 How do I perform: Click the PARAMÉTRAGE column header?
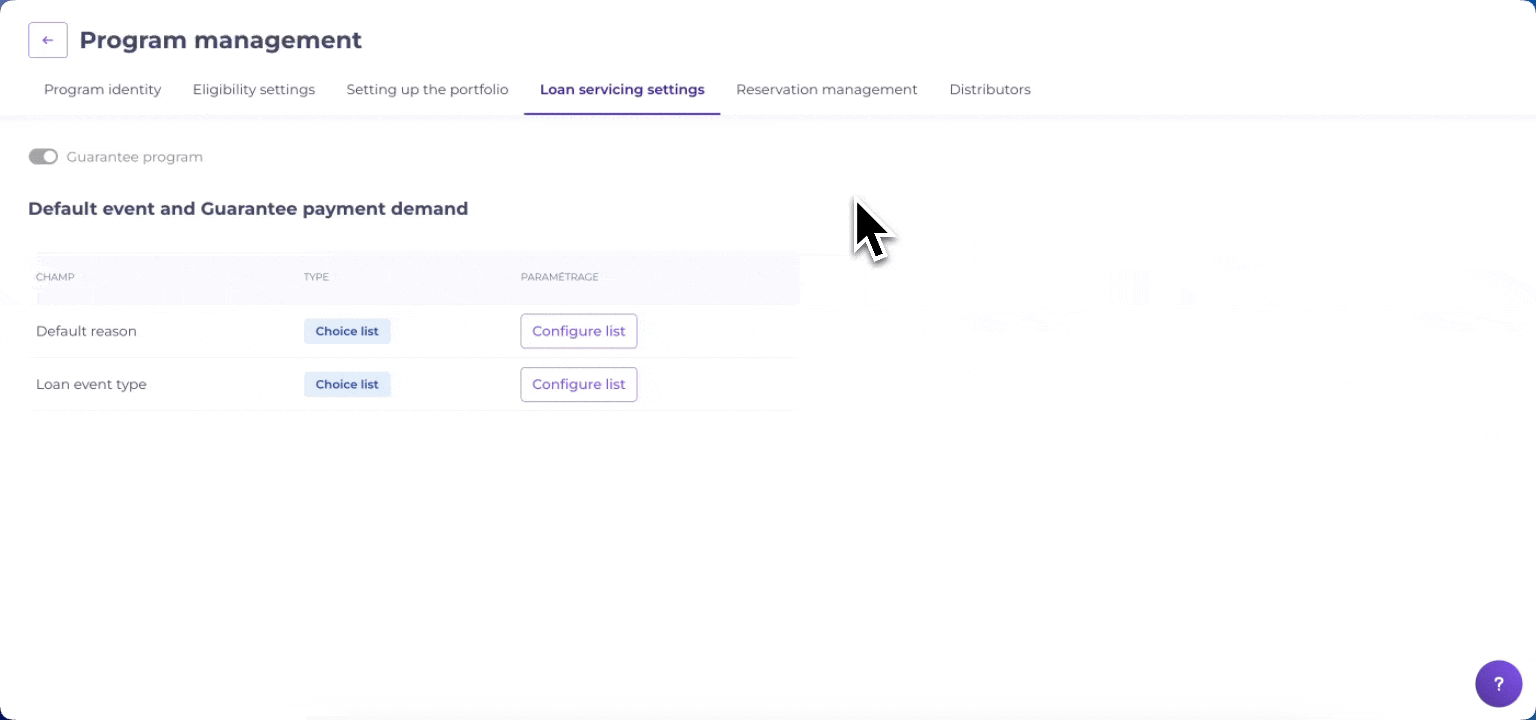(x=559, y=277)
